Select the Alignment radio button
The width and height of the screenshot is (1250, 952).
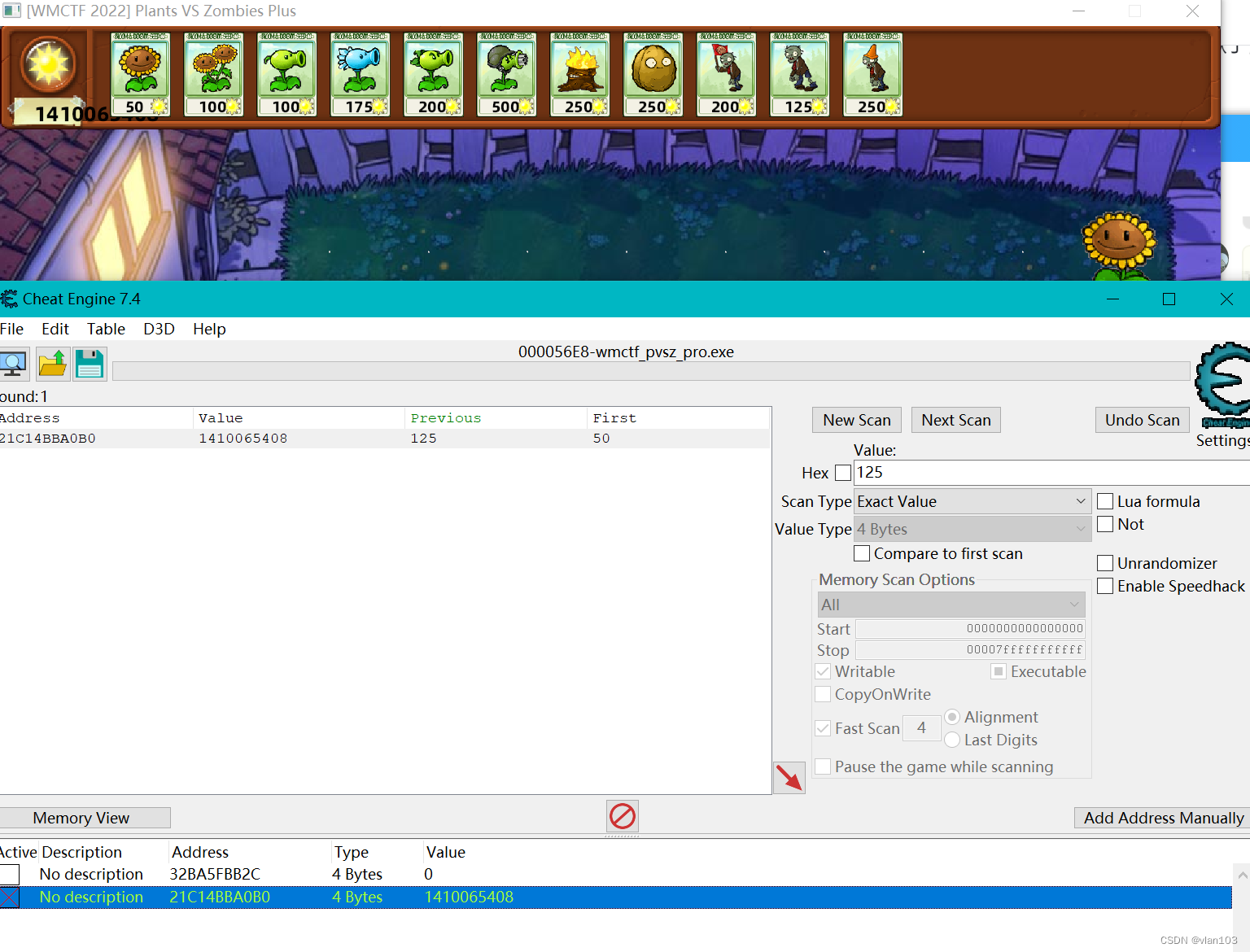tap(952, 717)
